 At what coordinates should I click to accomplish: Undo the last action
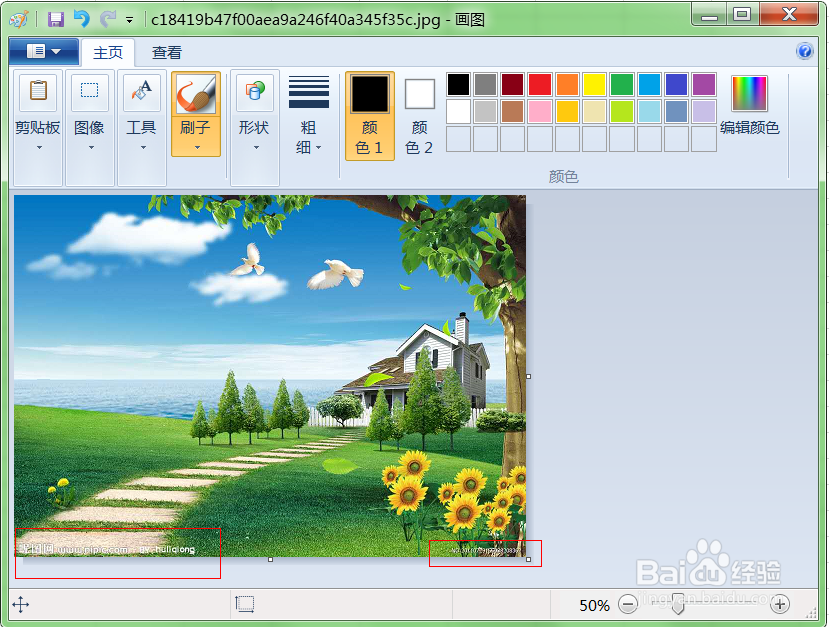point(82,20)
